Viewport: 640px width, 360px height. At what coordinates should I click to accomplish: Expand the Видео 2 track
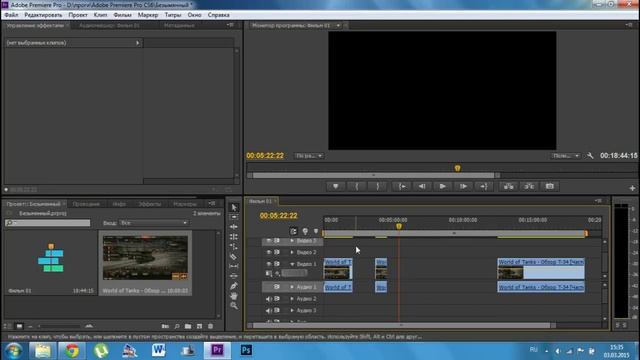pyautogui.click(x=292, y=252)
